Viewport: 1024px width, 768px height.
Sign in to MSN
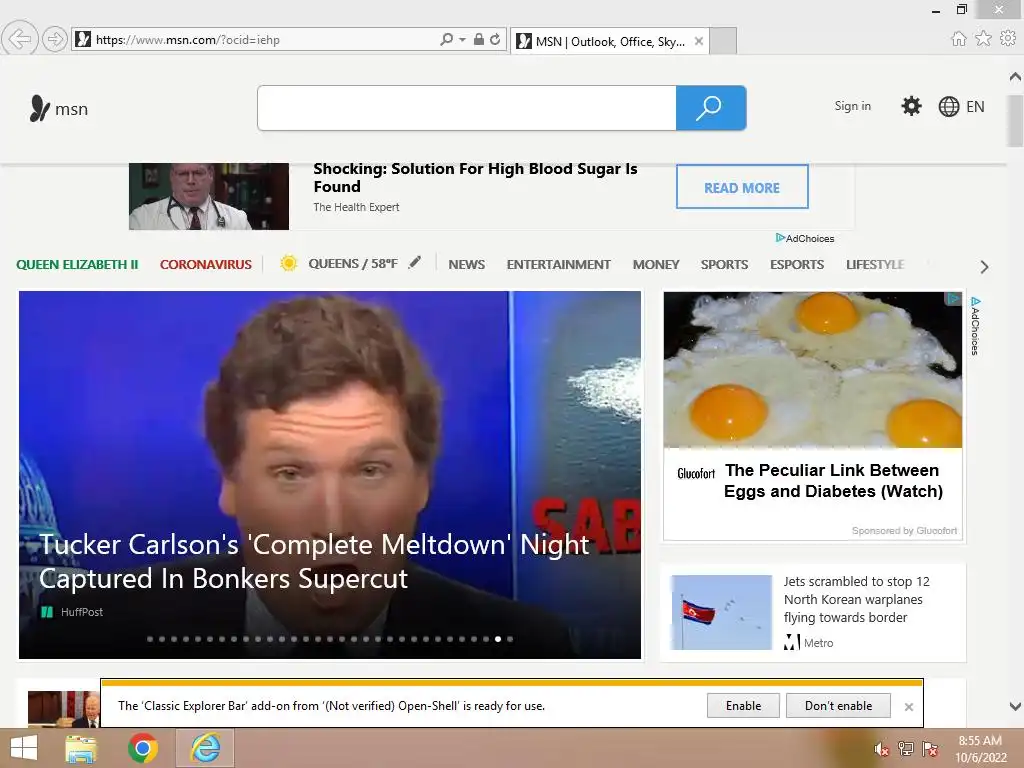(852, 106)
